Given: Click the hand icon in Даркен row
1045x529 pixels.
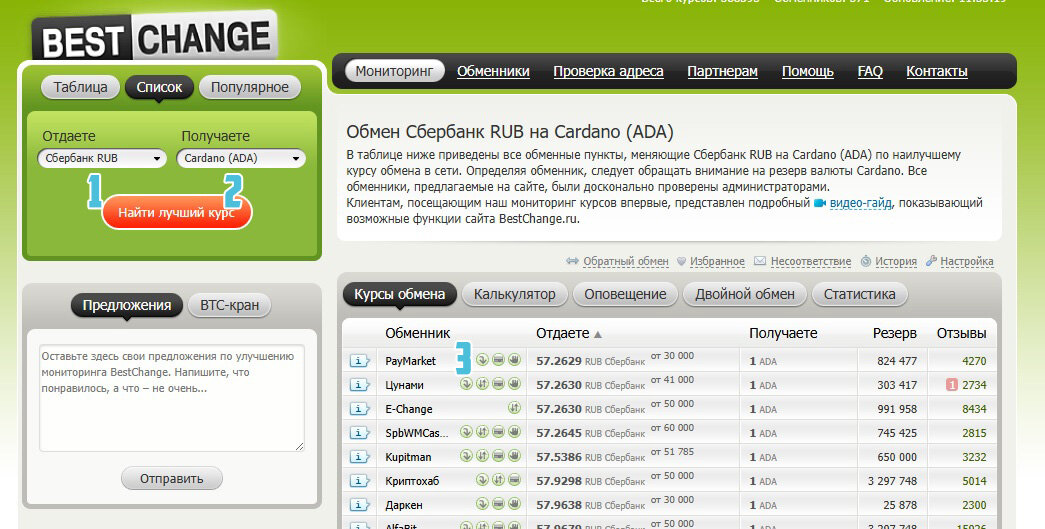Looking at the screenshot, I should (514, 504).
